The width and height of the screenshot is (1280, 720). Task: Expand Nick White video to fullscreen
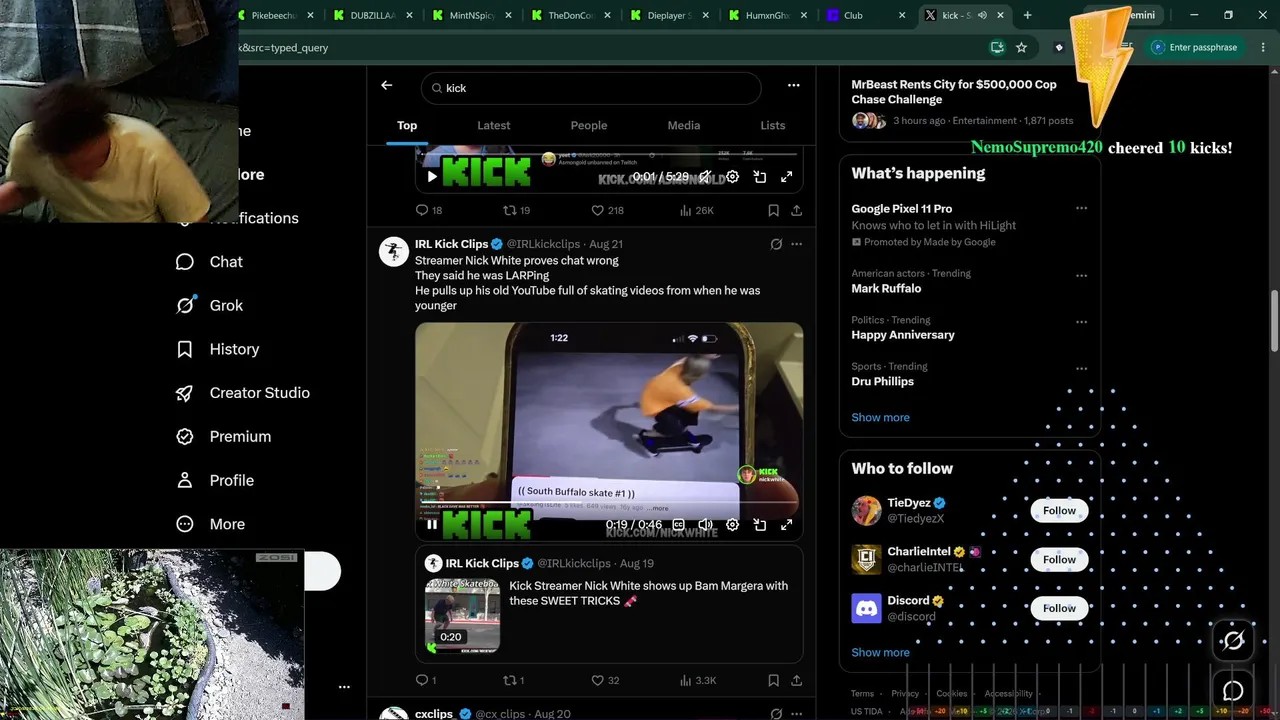click(787, 524)
